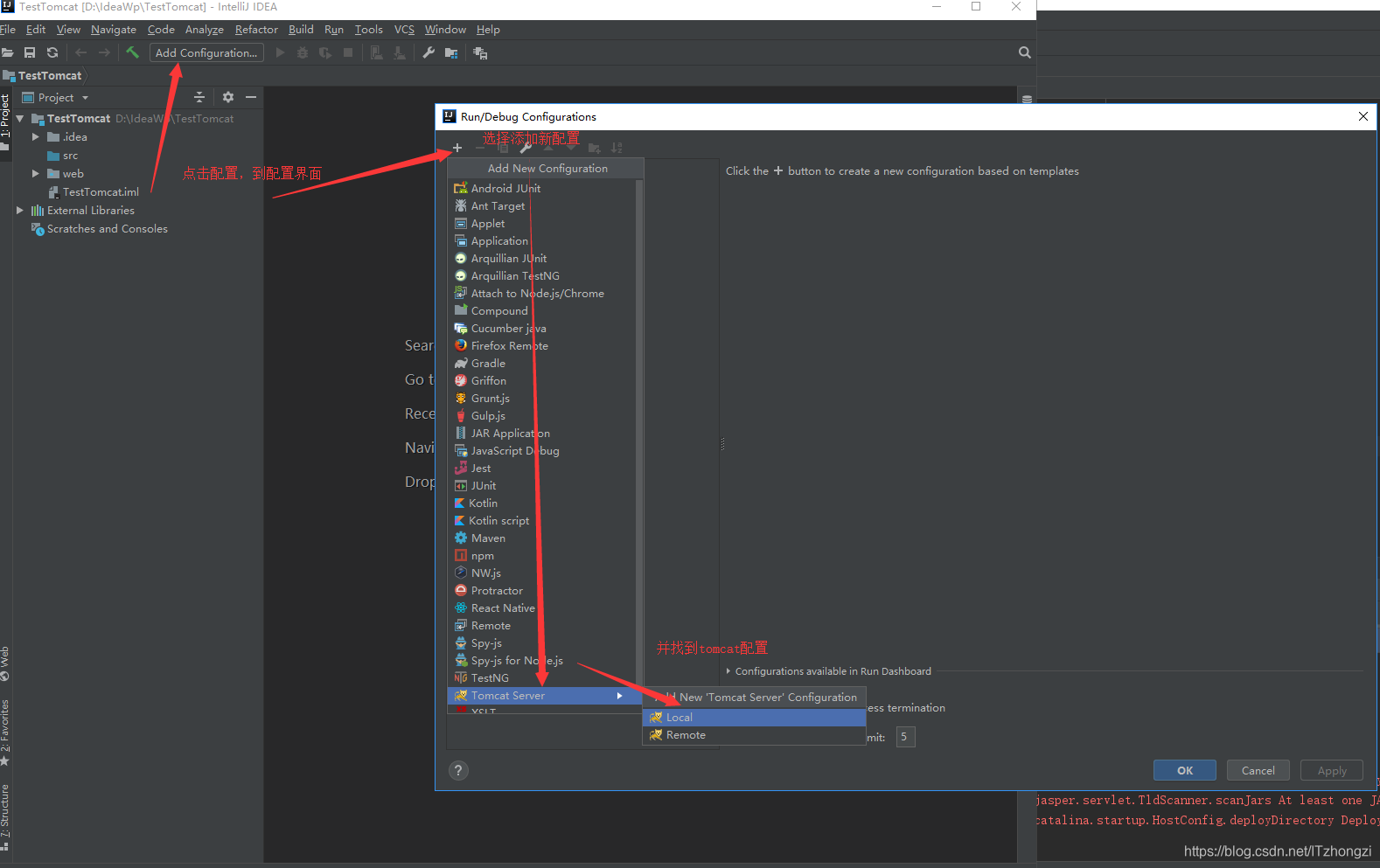
Task: Open the Tomcat Server submenu arrow
Action: (619, 696)
